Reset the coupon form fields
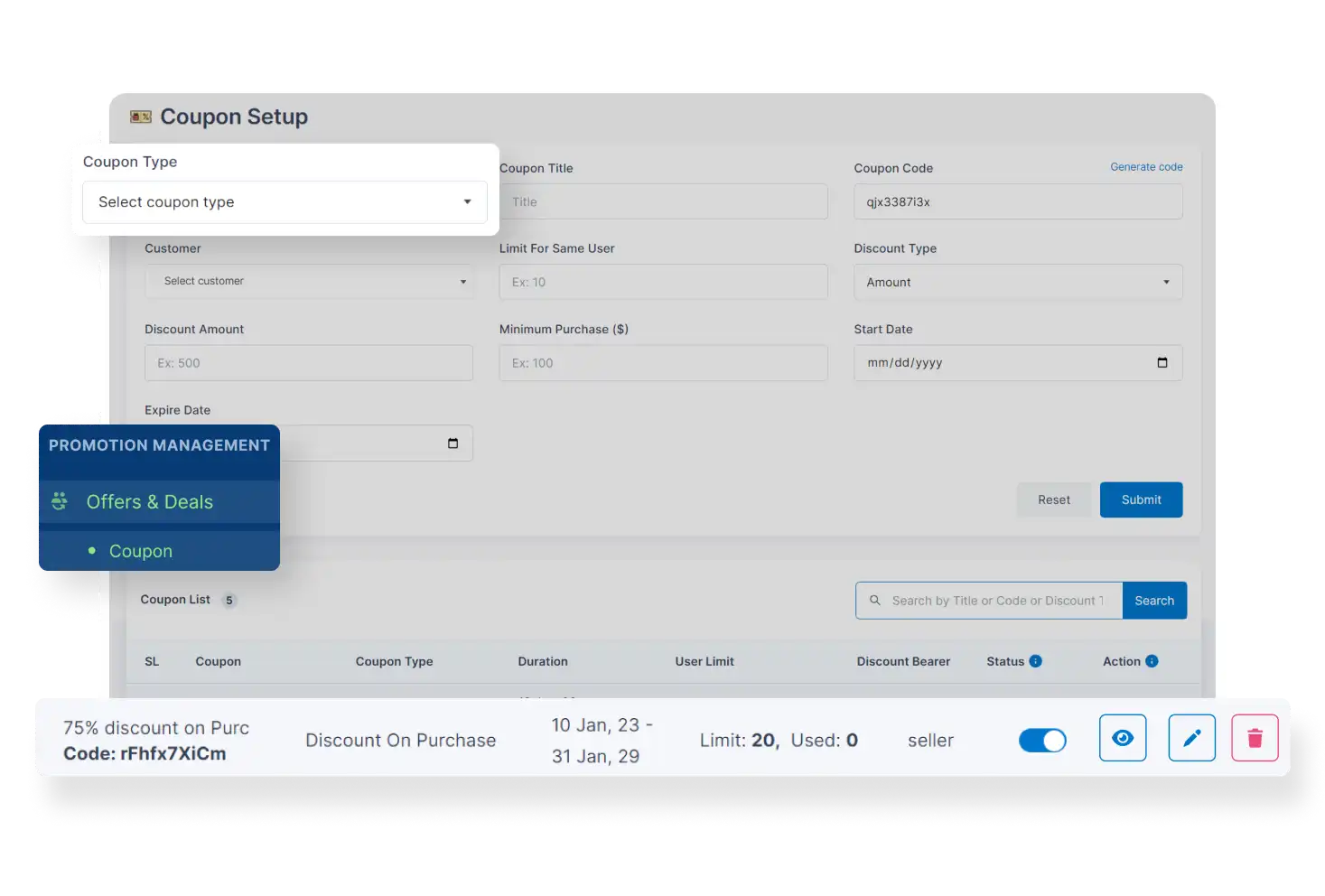The width and height of the screenshot is (1325, 896). (x=1053, y=499)
